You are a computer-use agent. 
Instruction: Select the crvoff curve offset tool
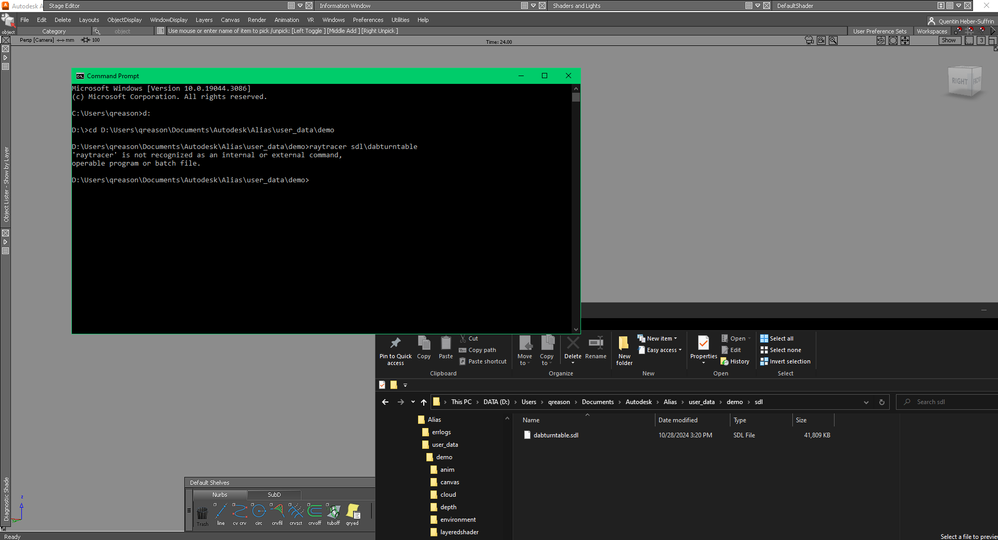click(314, 513)
